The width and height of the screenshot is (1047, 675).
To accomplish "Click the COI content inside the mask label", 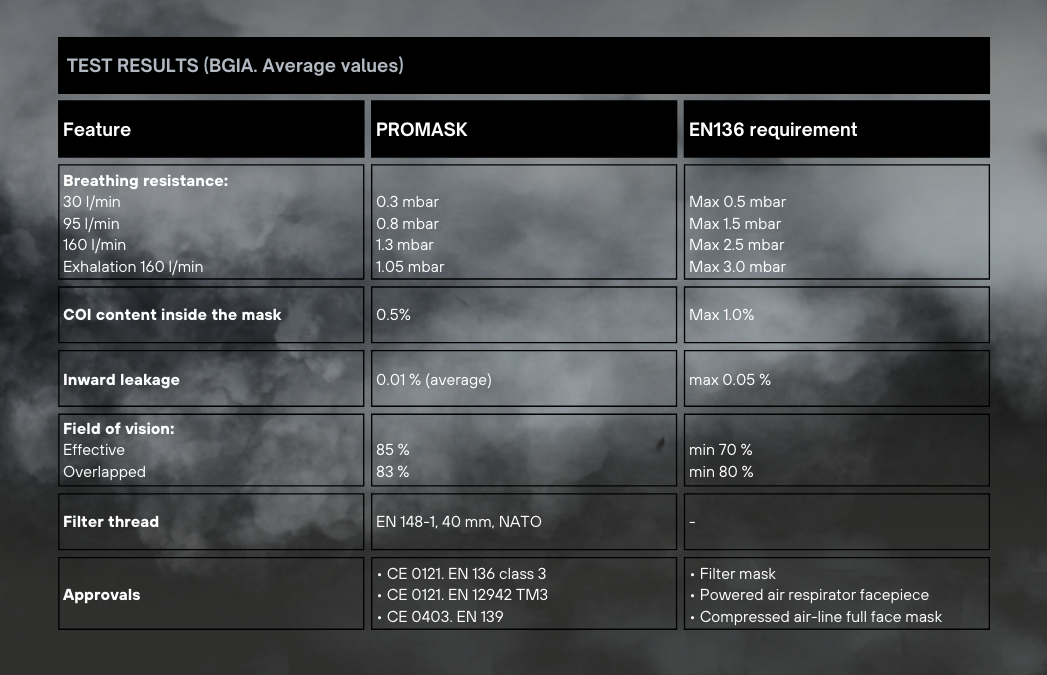I will (172, 315).
